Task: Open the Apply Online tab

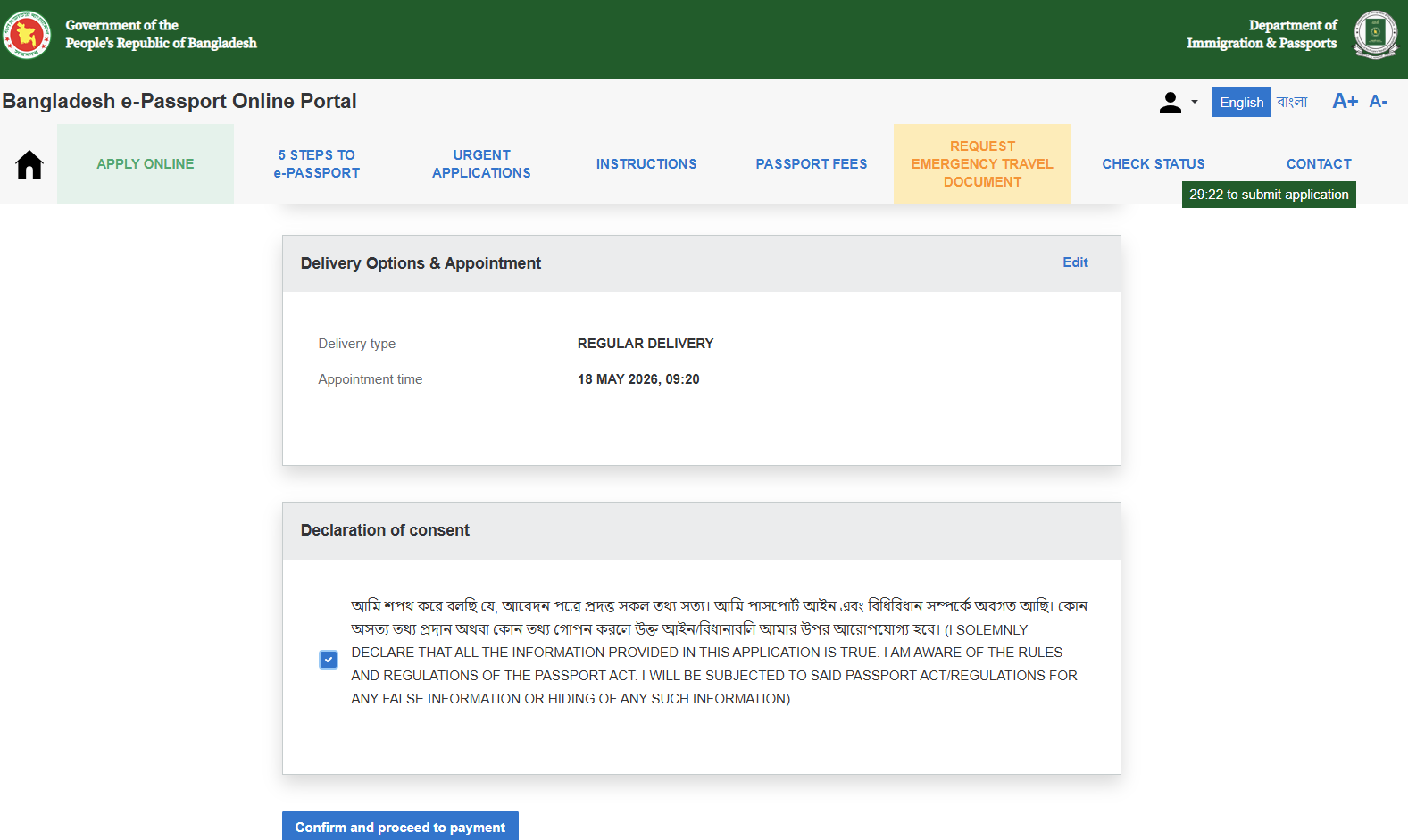Action: 146,164
